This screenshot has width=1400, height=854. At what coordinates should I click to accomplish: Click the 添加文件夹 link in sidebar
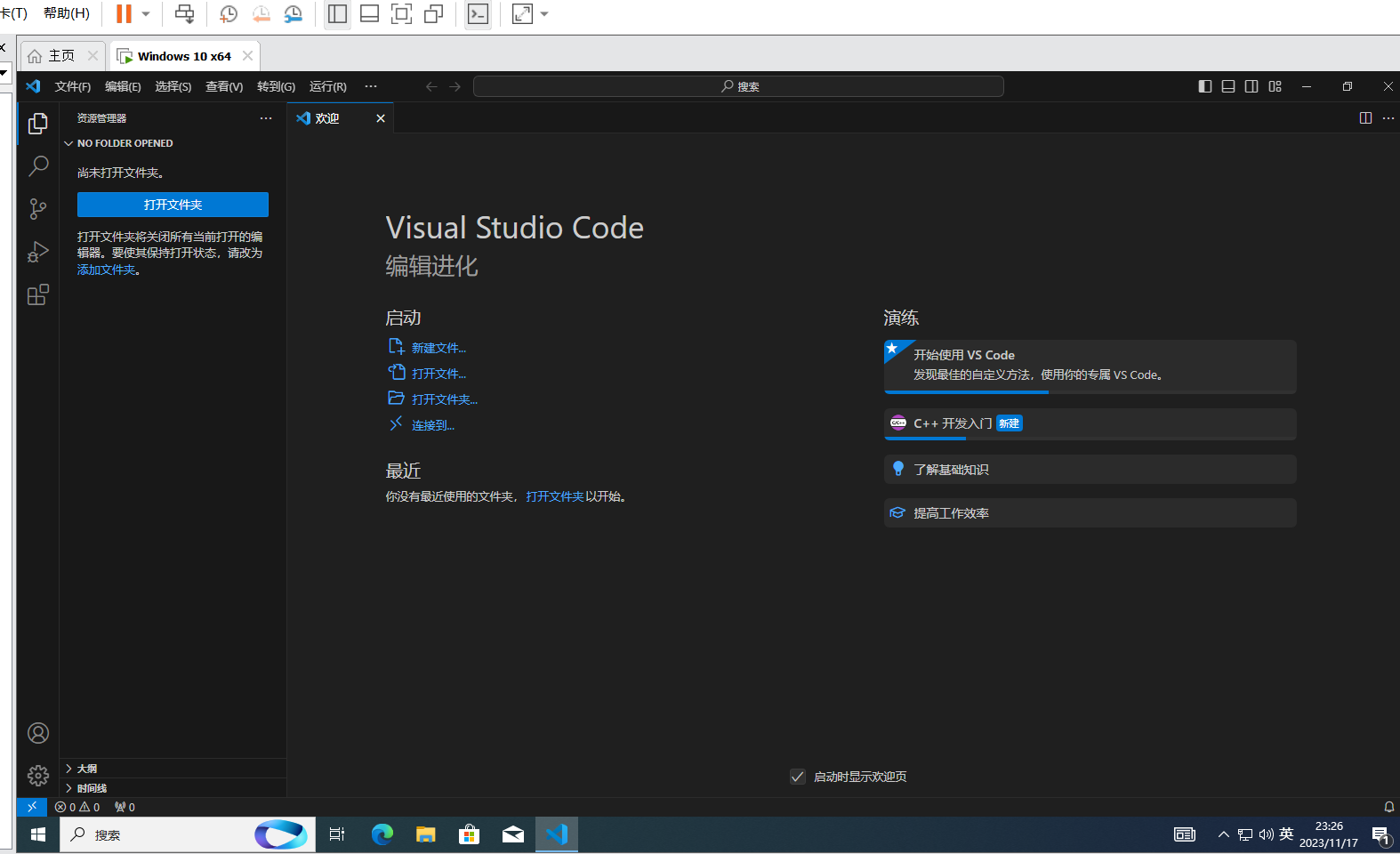(x=107, y=270)
